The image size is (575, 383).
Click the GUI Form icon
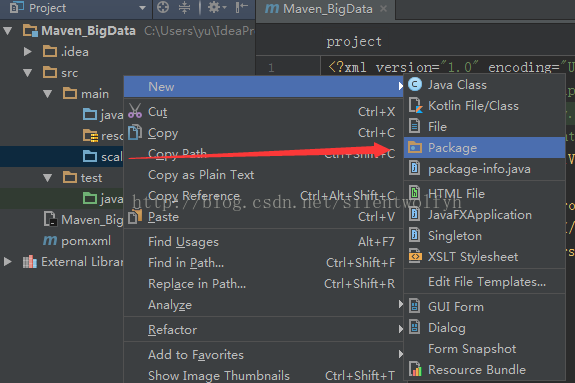click(415, 306)
